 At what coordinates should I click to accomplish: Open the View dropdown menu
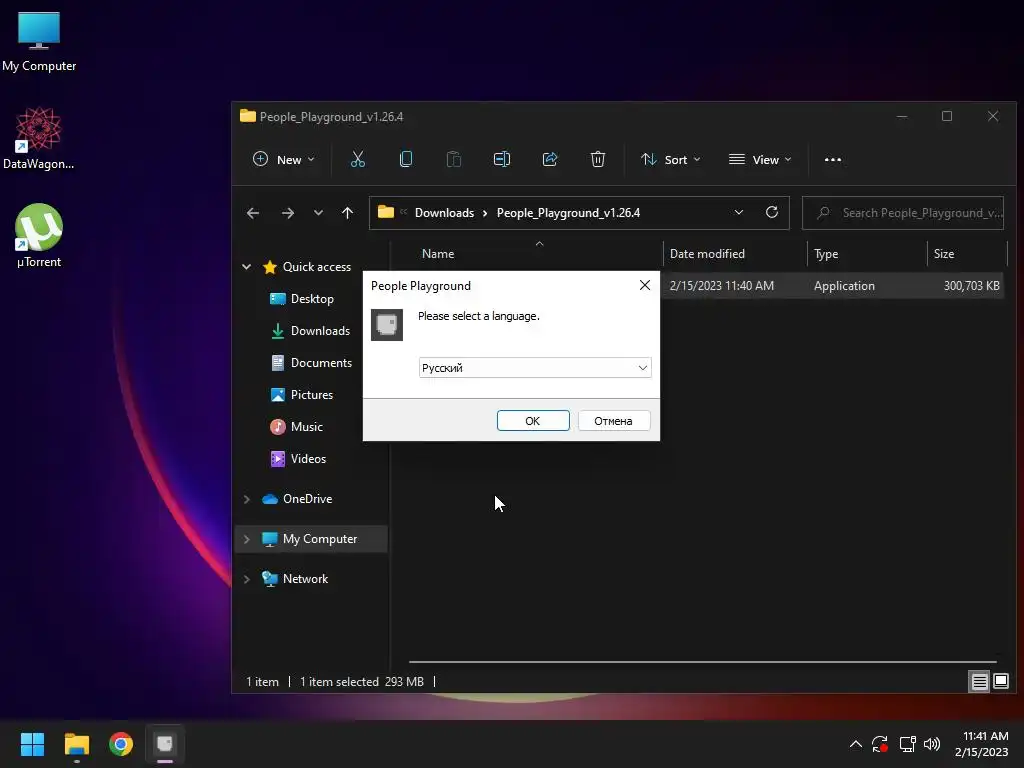760,159
